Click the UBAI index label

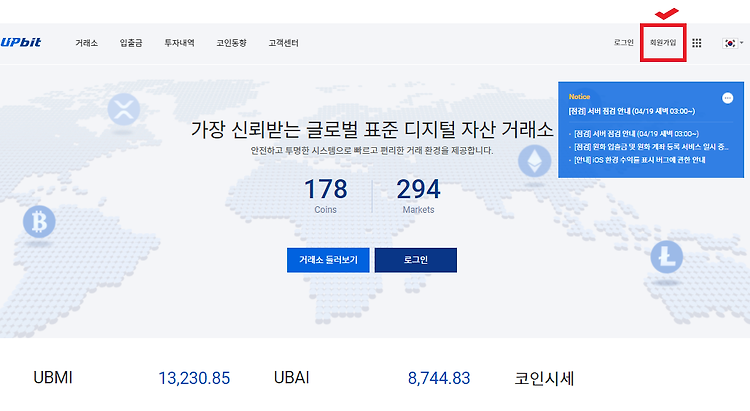pos(291,378)
